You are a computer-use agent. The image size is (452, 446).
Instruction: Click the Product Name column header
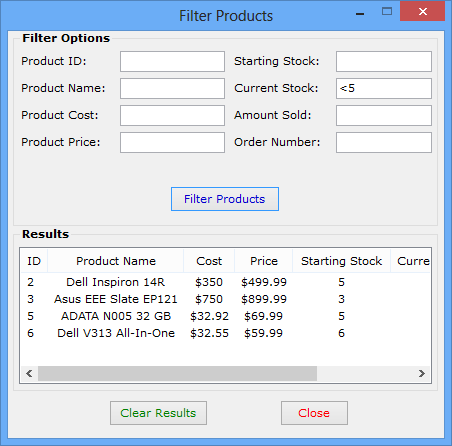116,261
